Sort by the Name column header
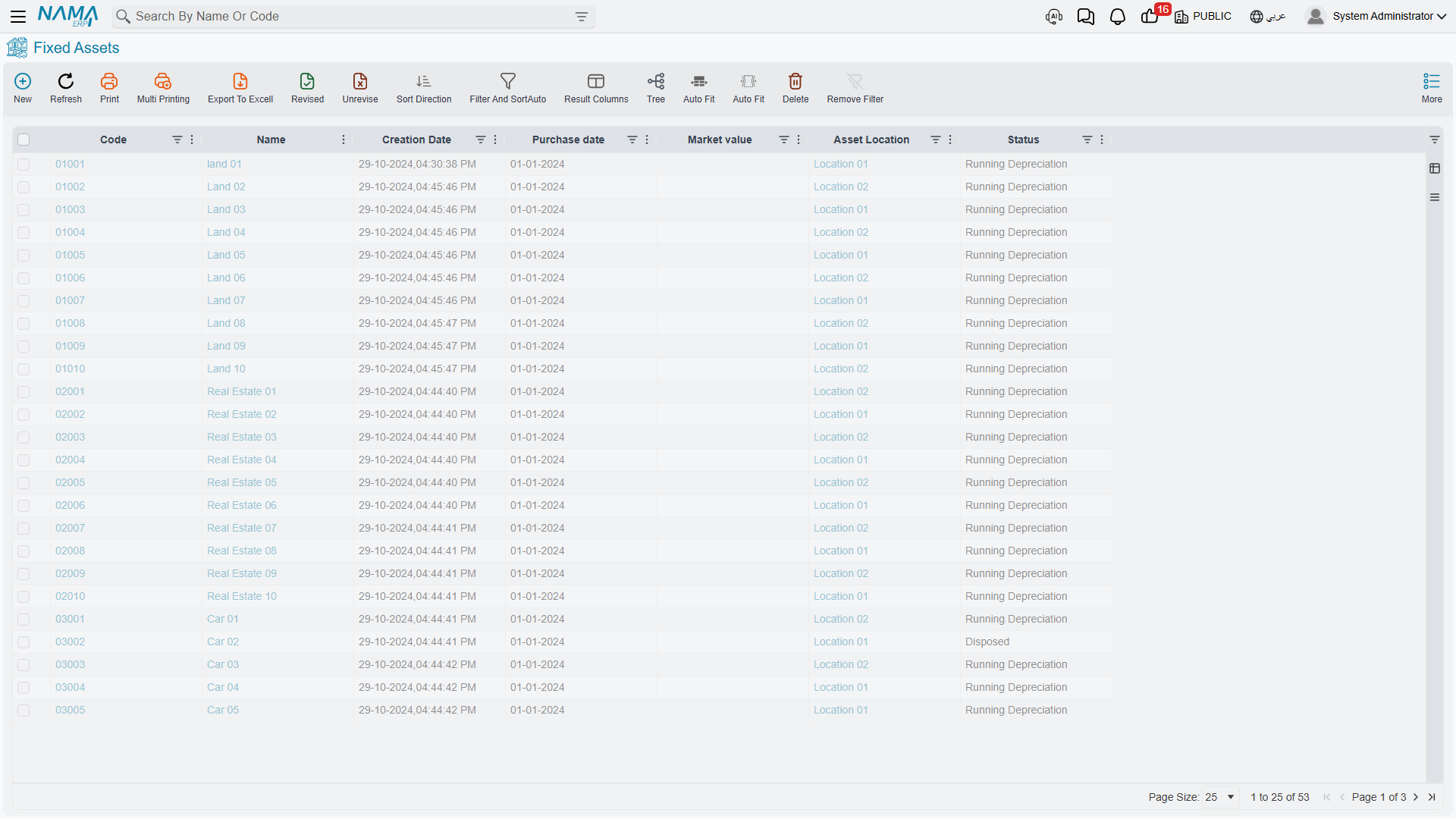This screenshot has width=1456, height=819. click(x=271, y=140)
